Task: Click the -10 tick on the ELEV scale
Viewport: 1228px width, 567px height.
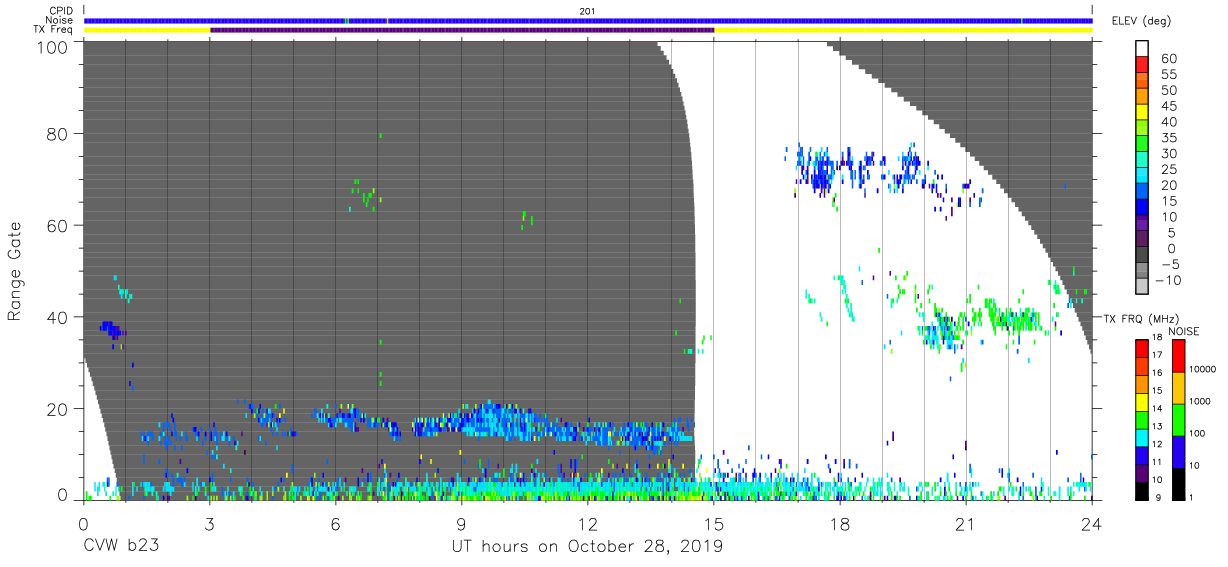Action: coord(1167,280)
